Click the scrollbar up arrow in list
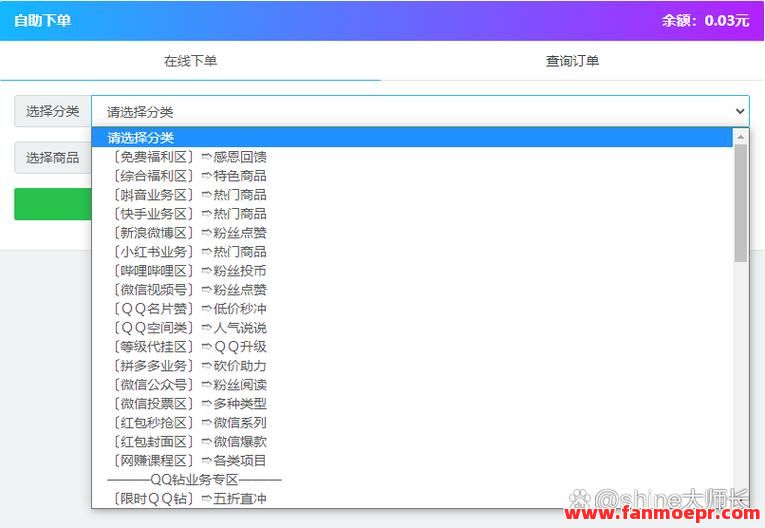 point(741,137)
